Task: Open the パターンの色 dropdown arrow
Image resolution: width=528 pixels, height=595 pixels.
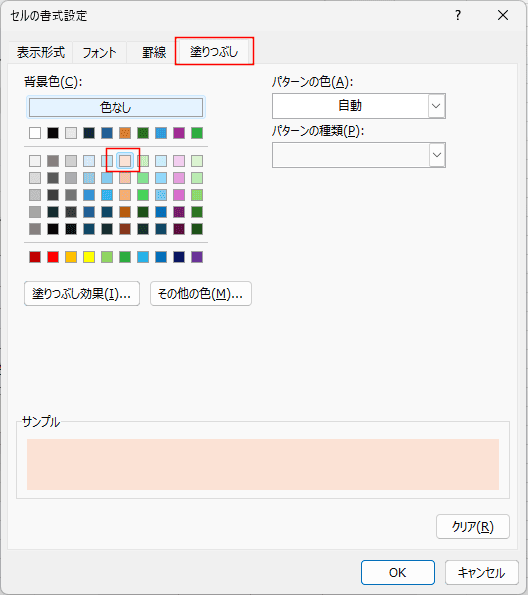Action: pos(437,106)
